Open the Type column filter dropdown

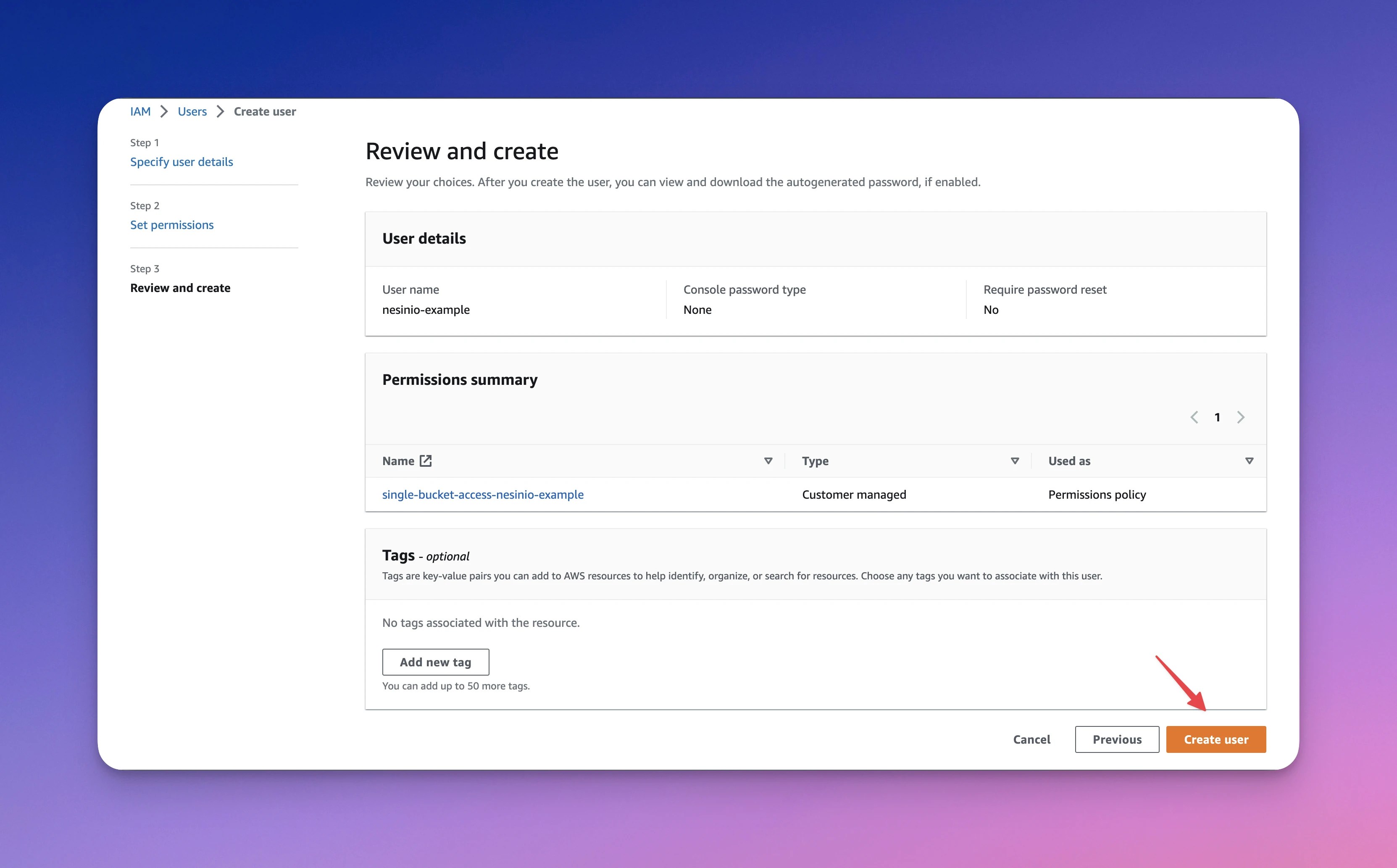pos(1015,460)
